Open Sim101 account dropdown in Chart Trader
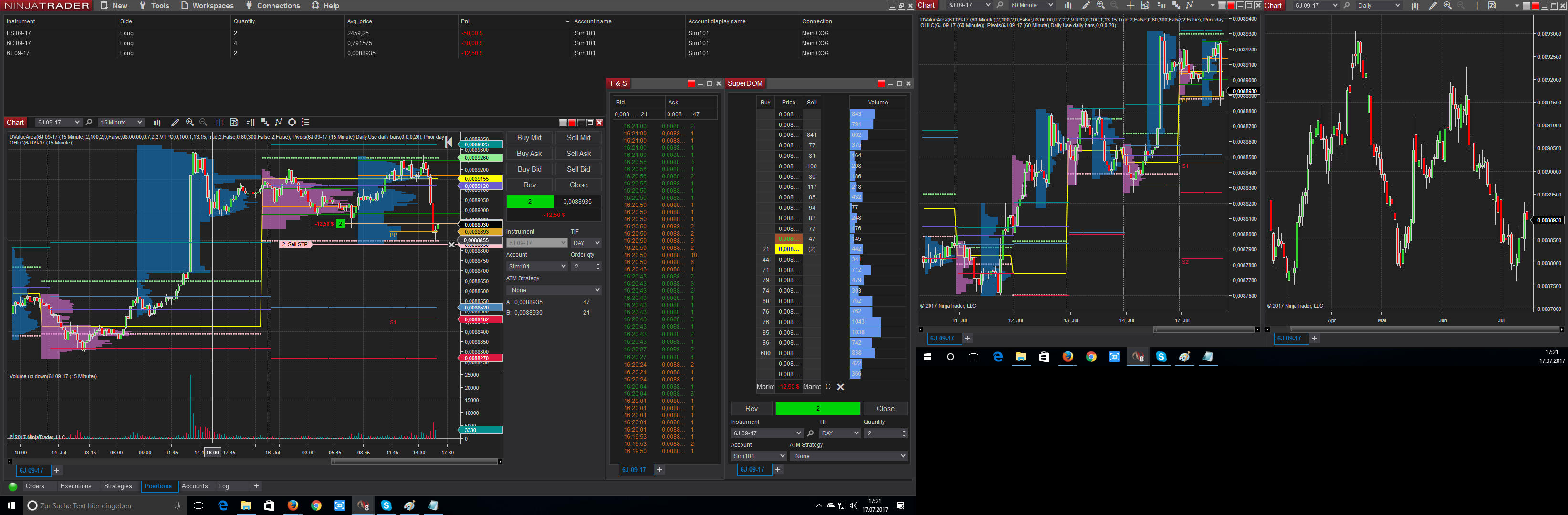 coord(537,266)
